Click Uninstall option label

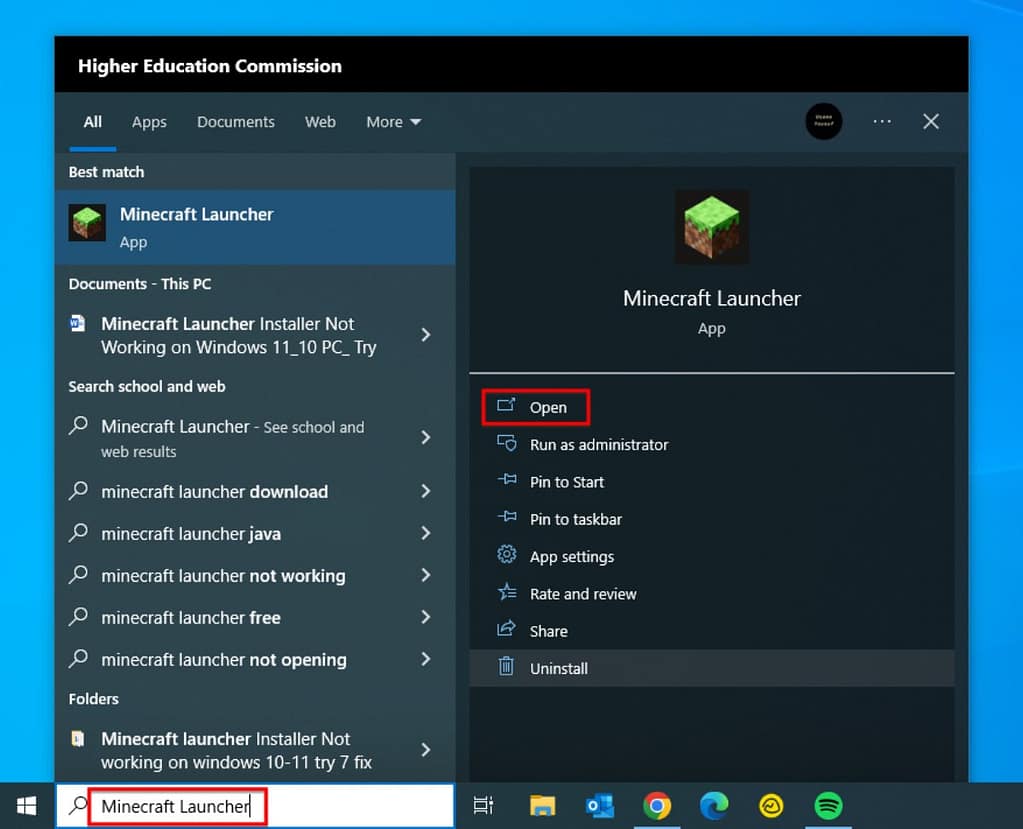tap(558, 669)
